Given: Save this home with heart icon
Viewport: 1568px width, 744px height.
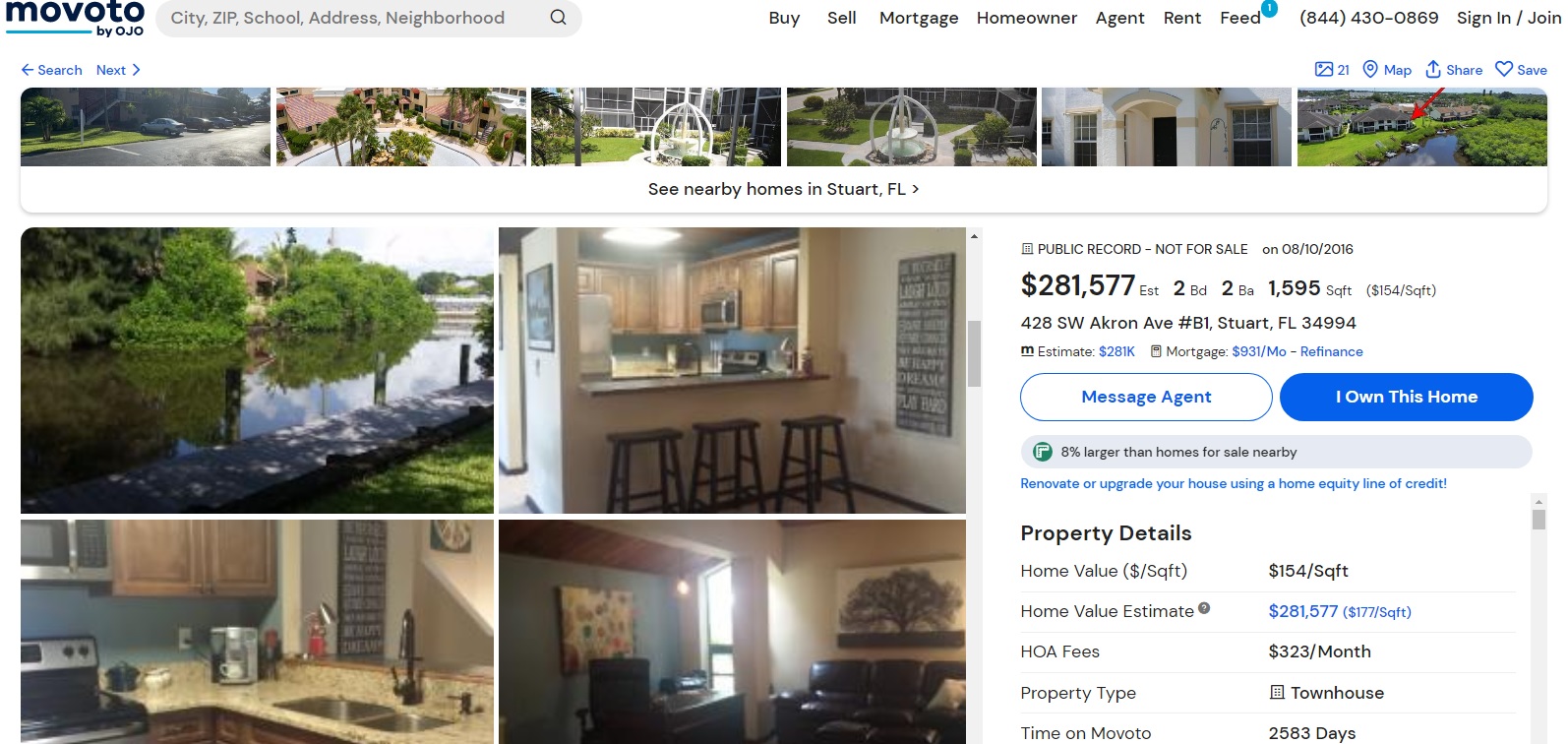Looking at the screenshot, I should pyautogui.click(x=1504, y=70).
